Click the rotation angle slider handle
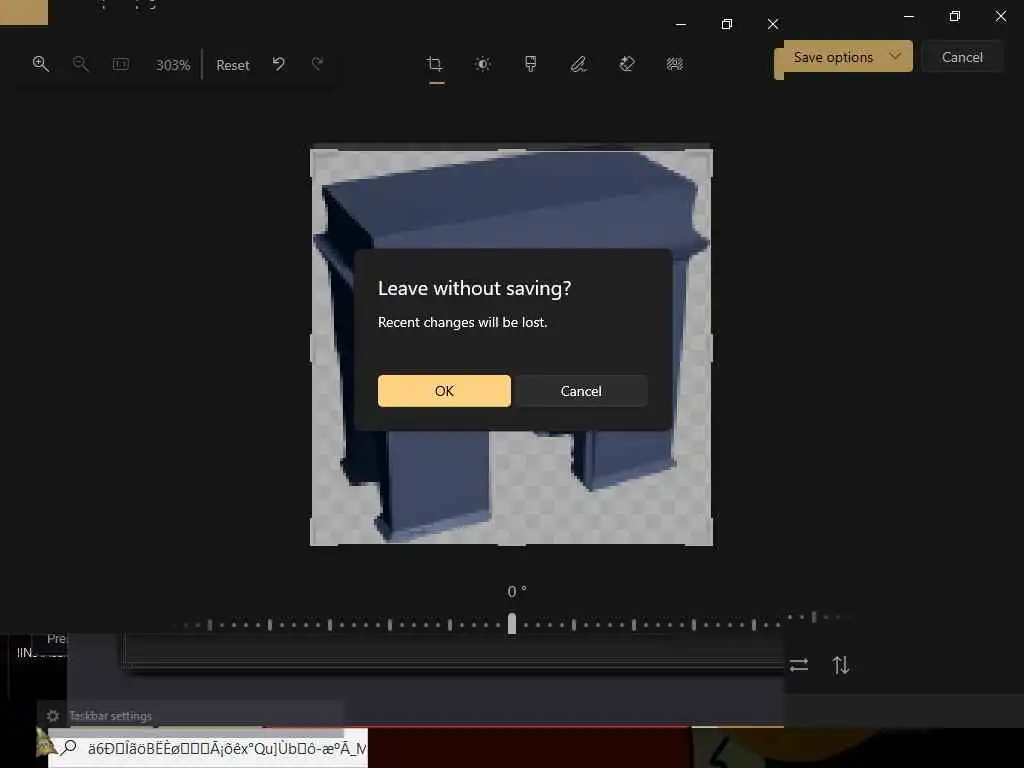Image resolution: width=1024 pixels, height=768 pixels. 512,624
